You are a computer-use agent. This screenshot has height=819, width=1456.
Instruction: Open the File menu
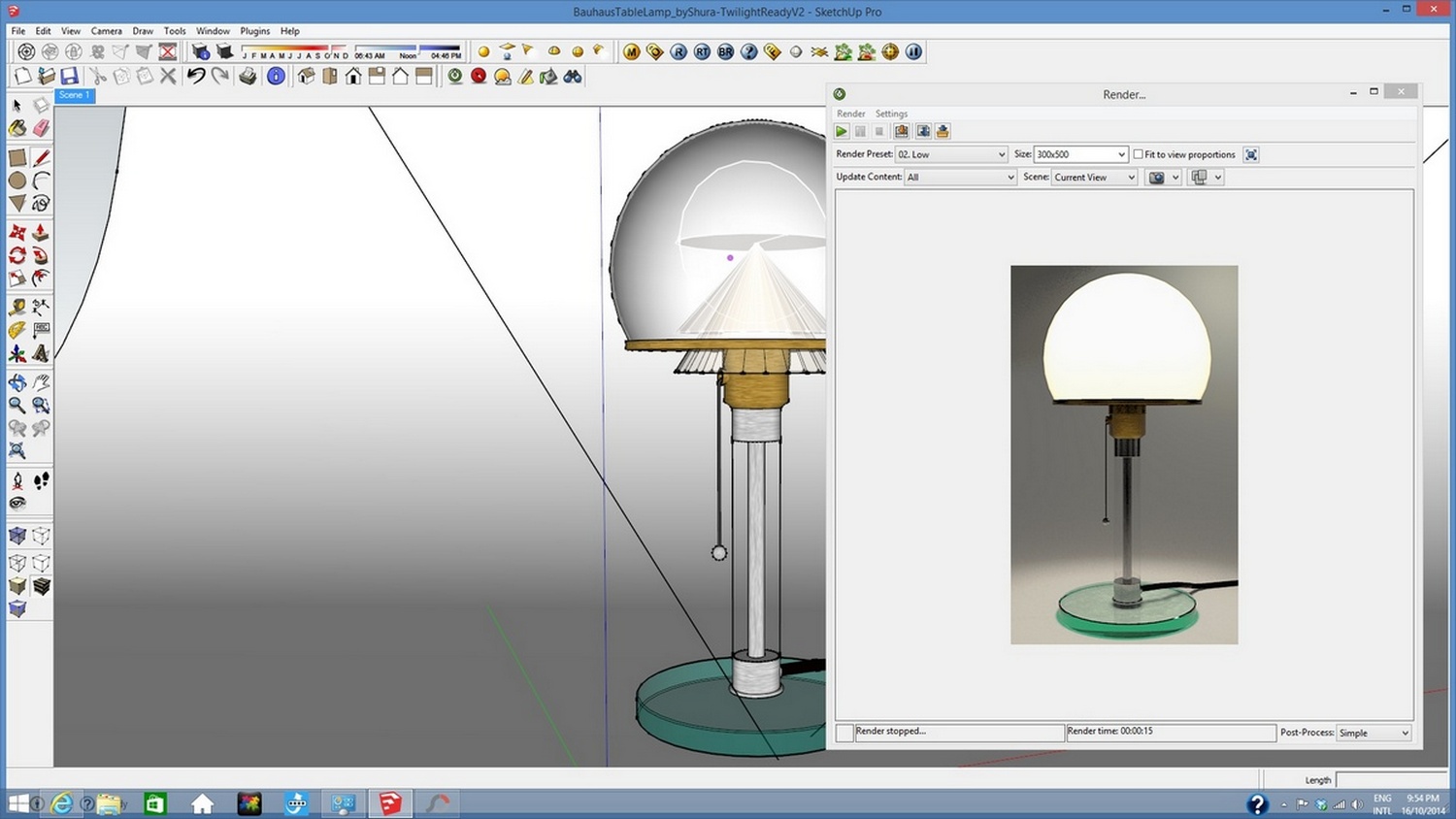point(18,31)
